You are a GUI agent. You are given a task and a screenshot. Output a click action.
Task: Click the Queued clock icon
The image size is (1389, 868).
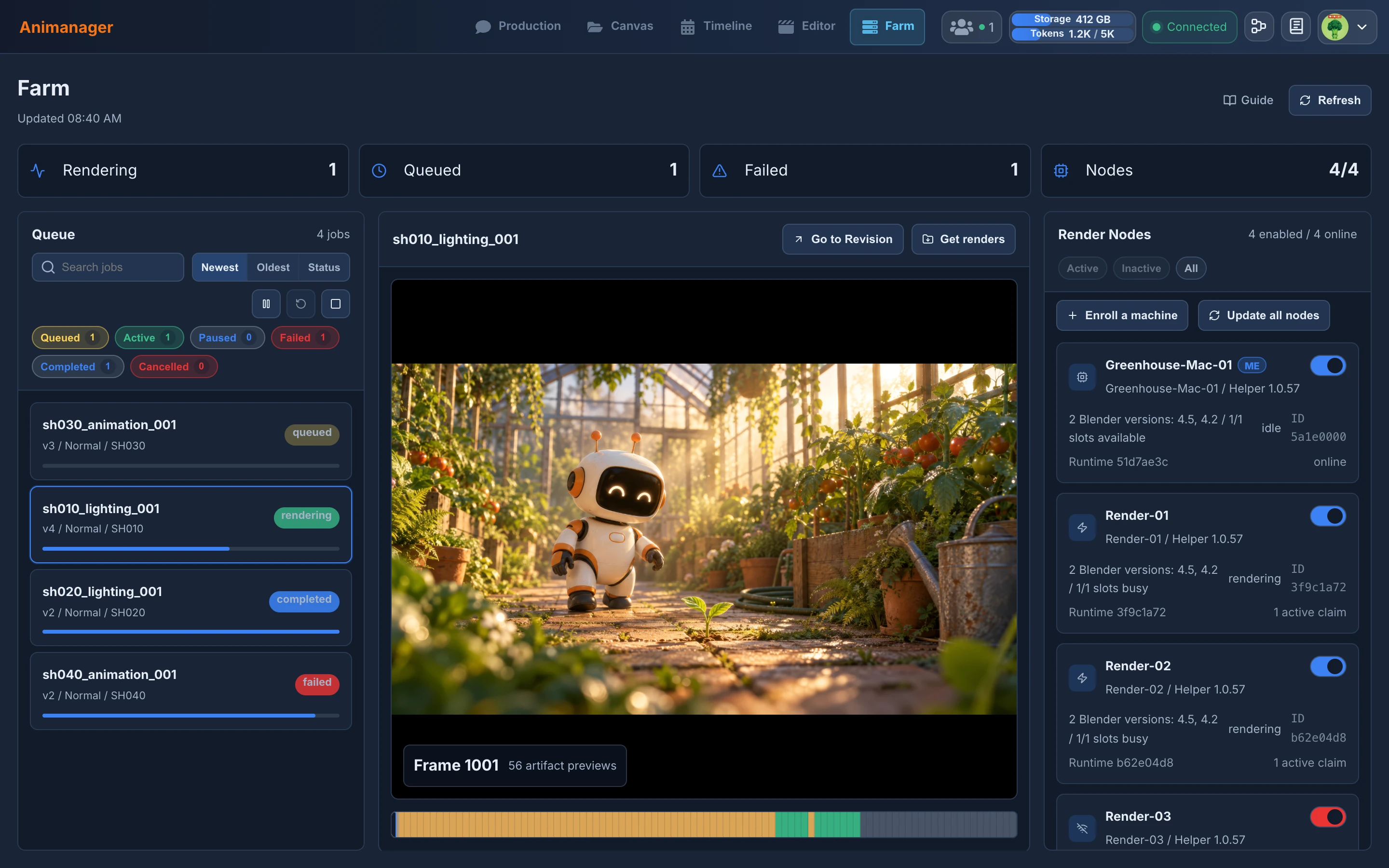[x=379, y=171]
